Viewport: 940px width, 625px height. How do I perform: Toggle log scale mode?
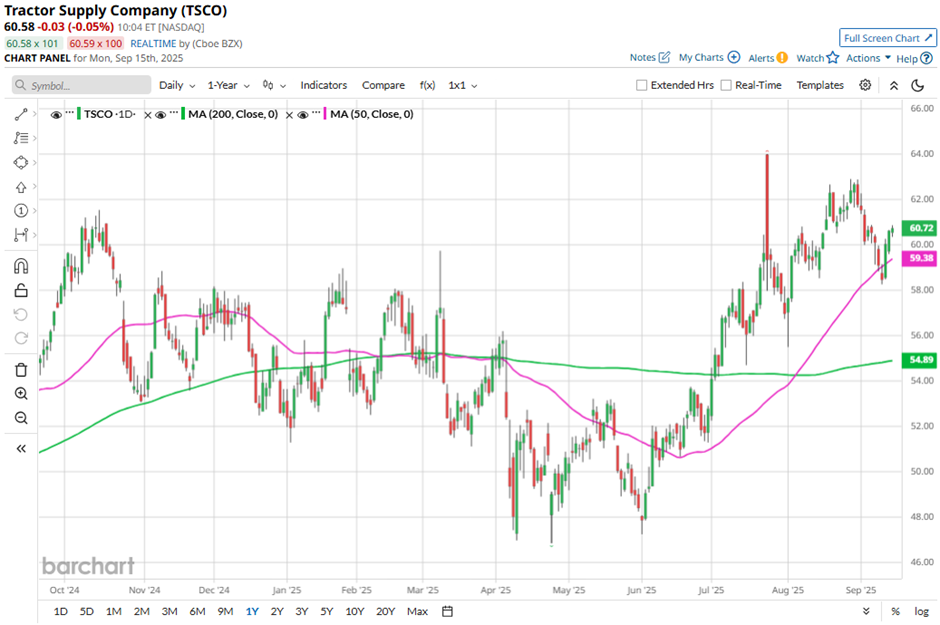[921, 611]
